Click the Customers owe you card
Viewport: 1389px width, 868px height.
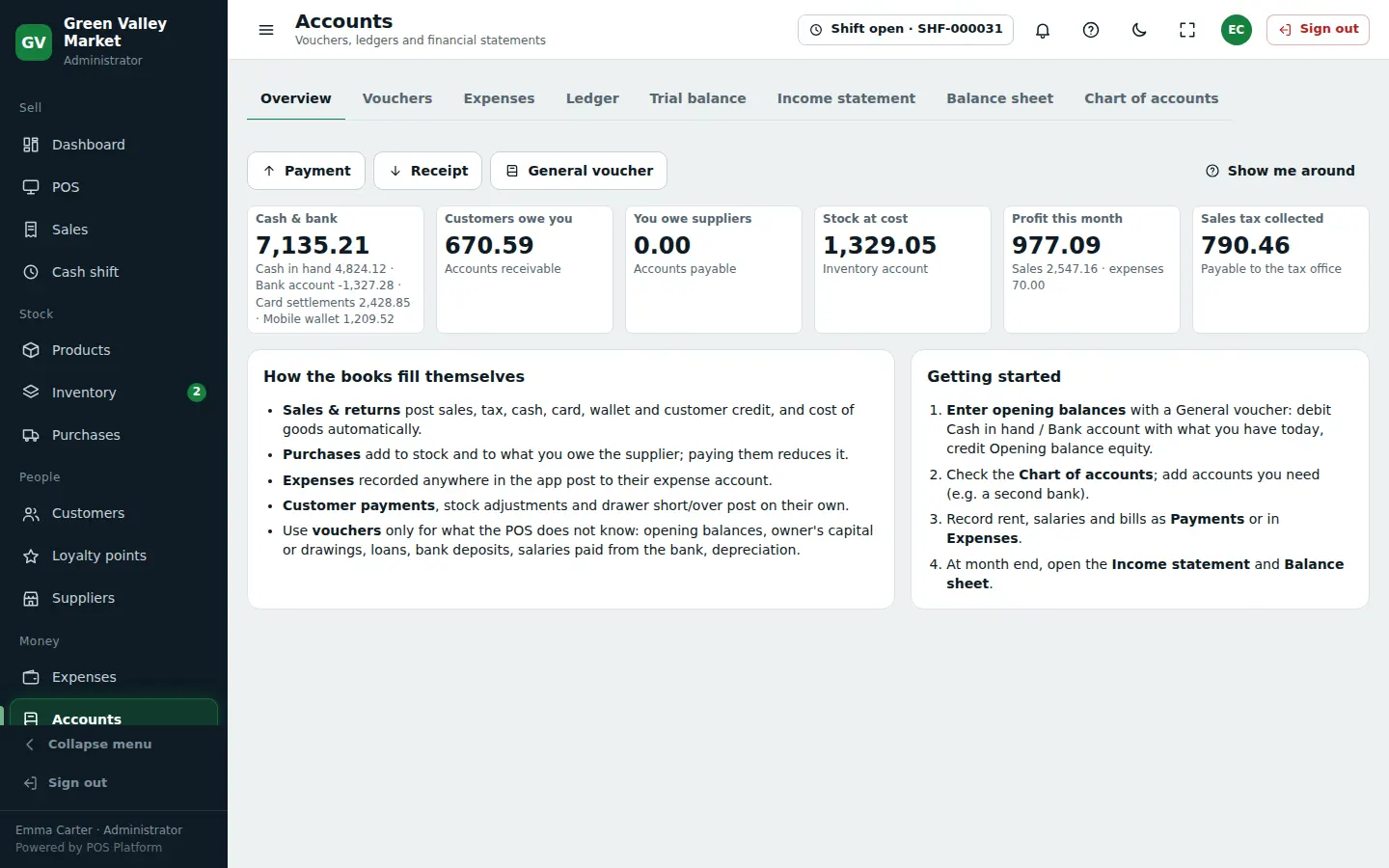coord(525,270)
